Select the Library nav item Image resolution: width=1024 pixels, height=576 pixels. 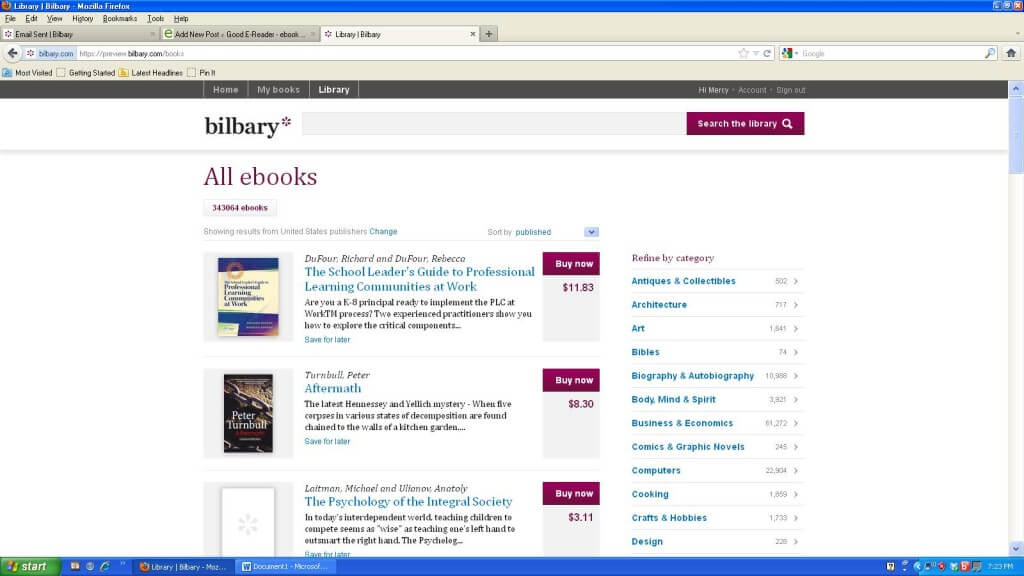pos(334,90)
